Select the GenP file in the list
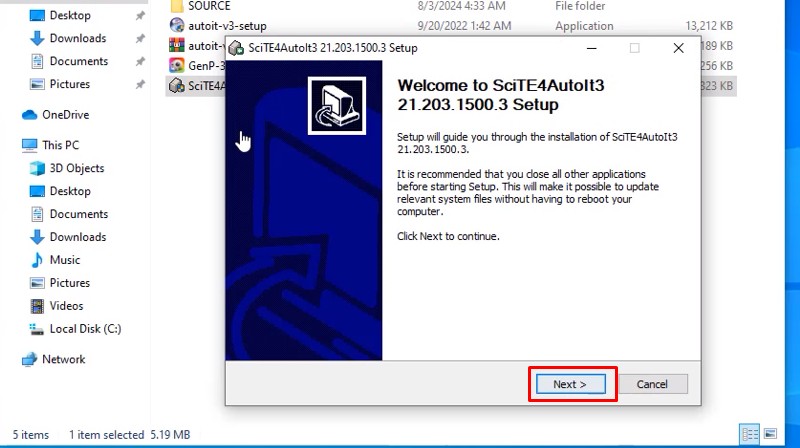800x448 pixels. pyautogui.click(x=200, y=65)
